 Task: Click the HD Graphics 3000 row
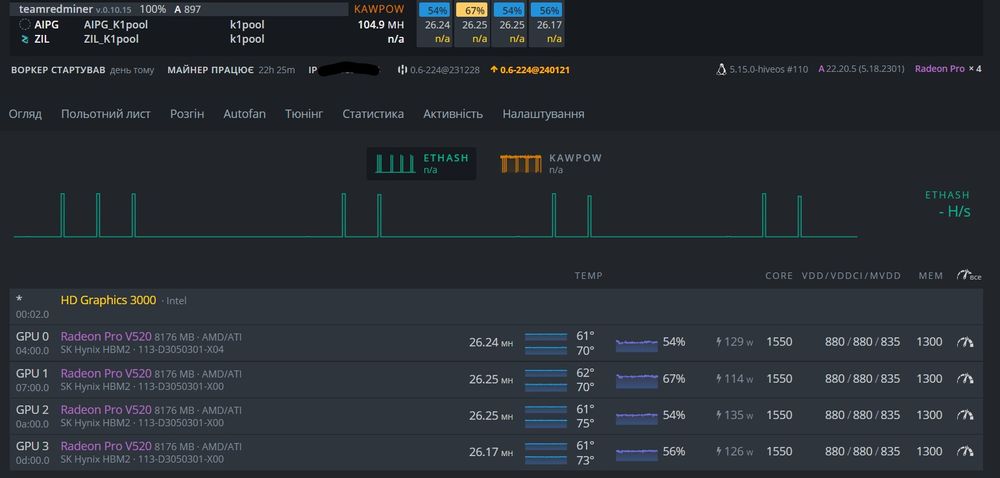tap(496, 306)
